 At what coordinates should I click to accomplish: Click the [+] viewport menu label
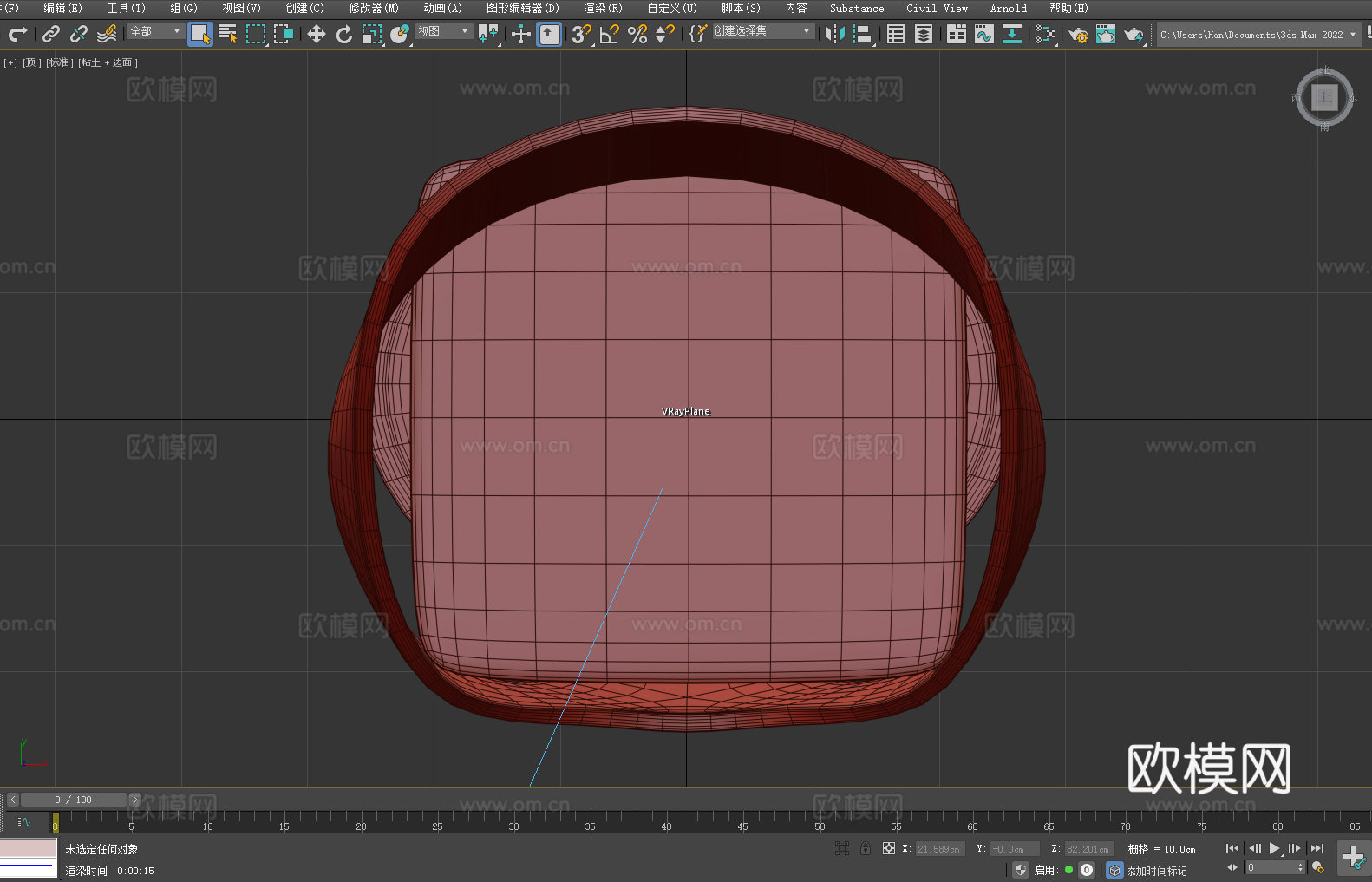[10, 62]
